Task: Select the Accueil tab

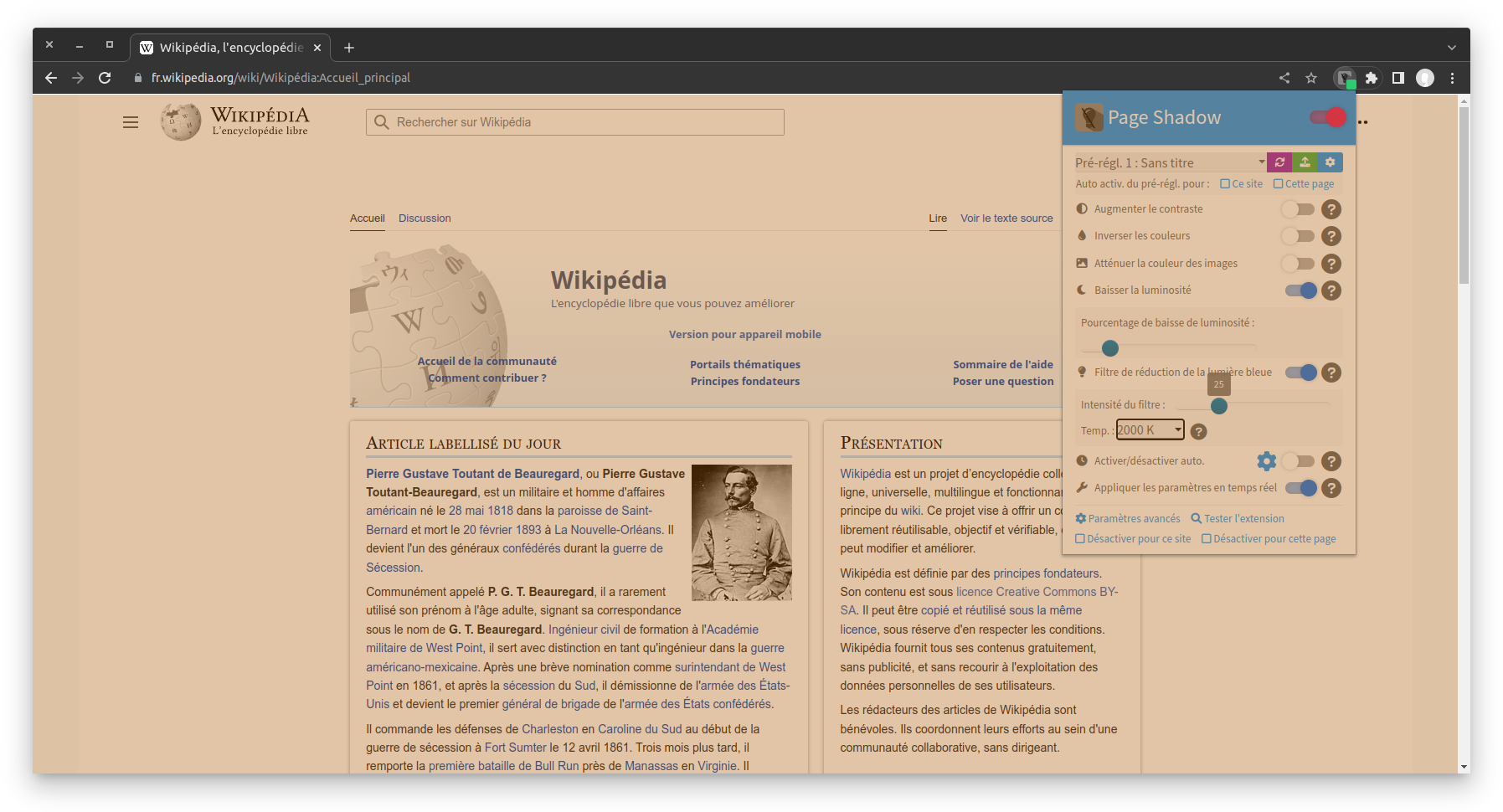Action: pyautogui.click(x=368, y=218)
